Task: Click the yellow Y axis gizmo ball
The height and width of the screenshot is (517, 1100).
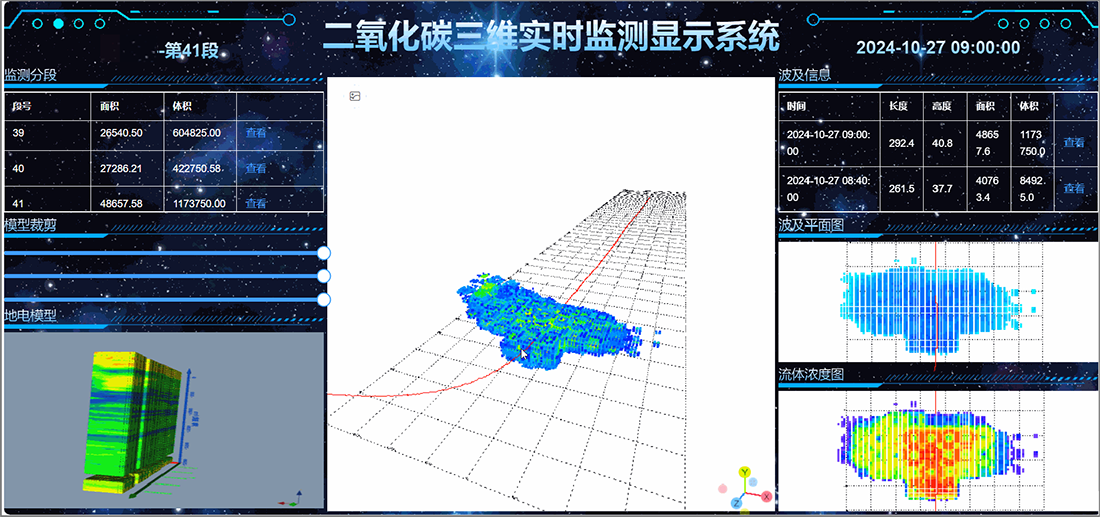Action: coord(744,472)
